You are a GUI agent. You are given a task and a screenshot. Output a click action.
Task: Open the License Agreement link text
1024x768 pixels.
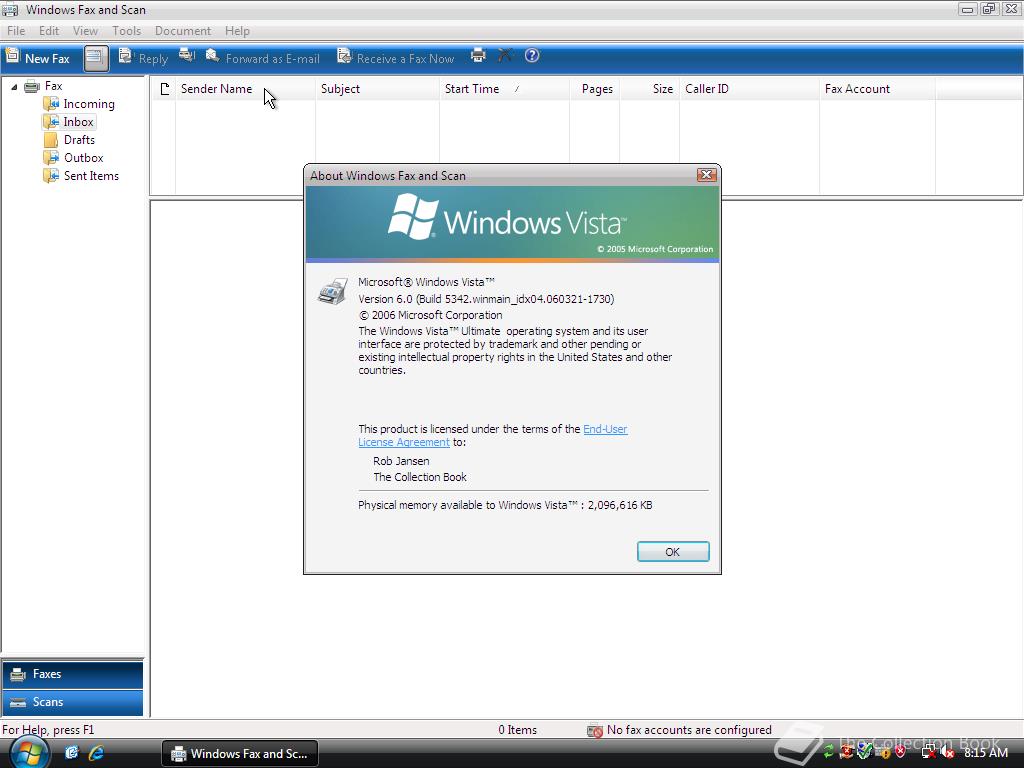404,442
